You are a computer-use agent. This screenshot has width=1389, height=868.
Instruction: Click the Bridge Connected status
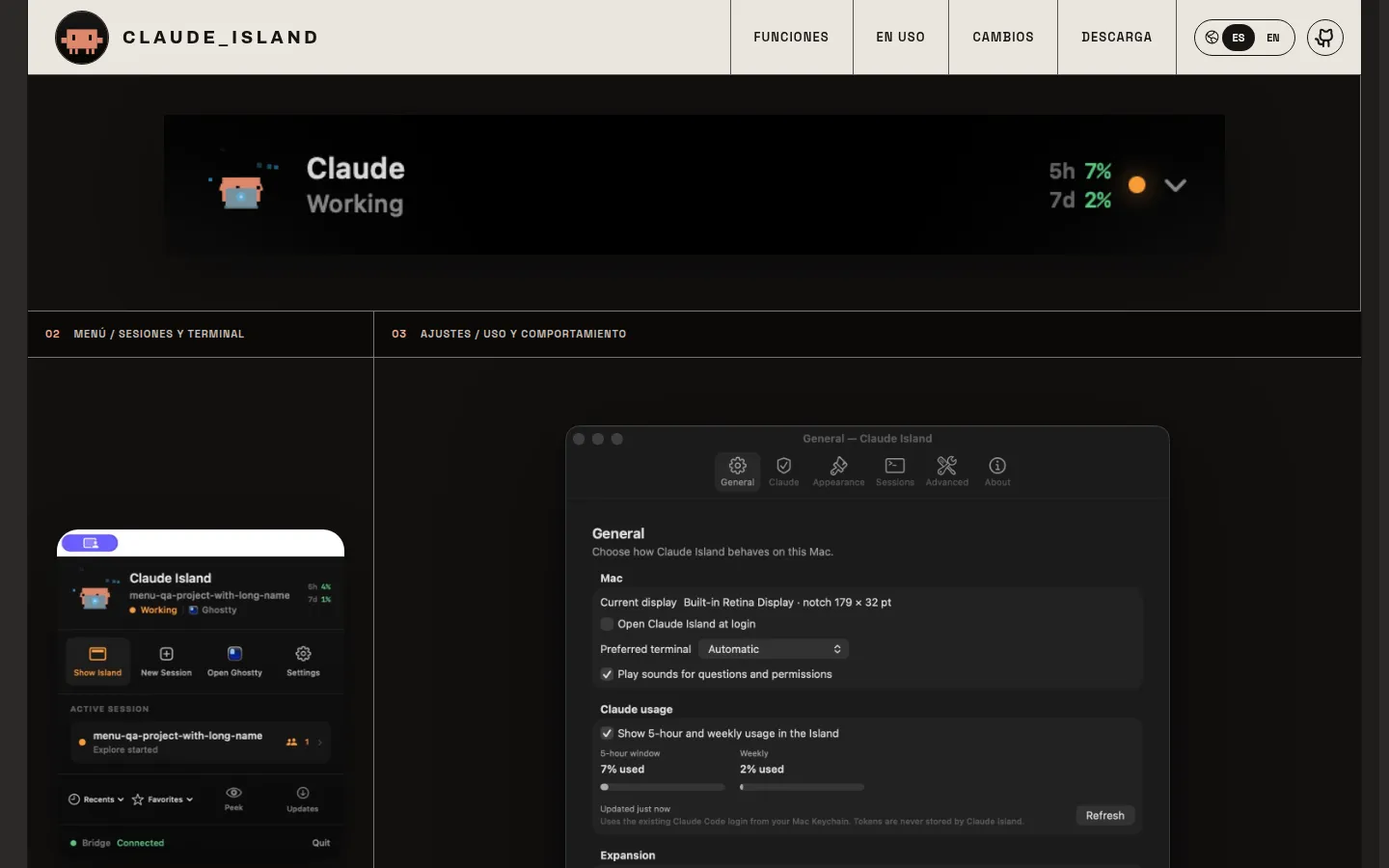118,843
